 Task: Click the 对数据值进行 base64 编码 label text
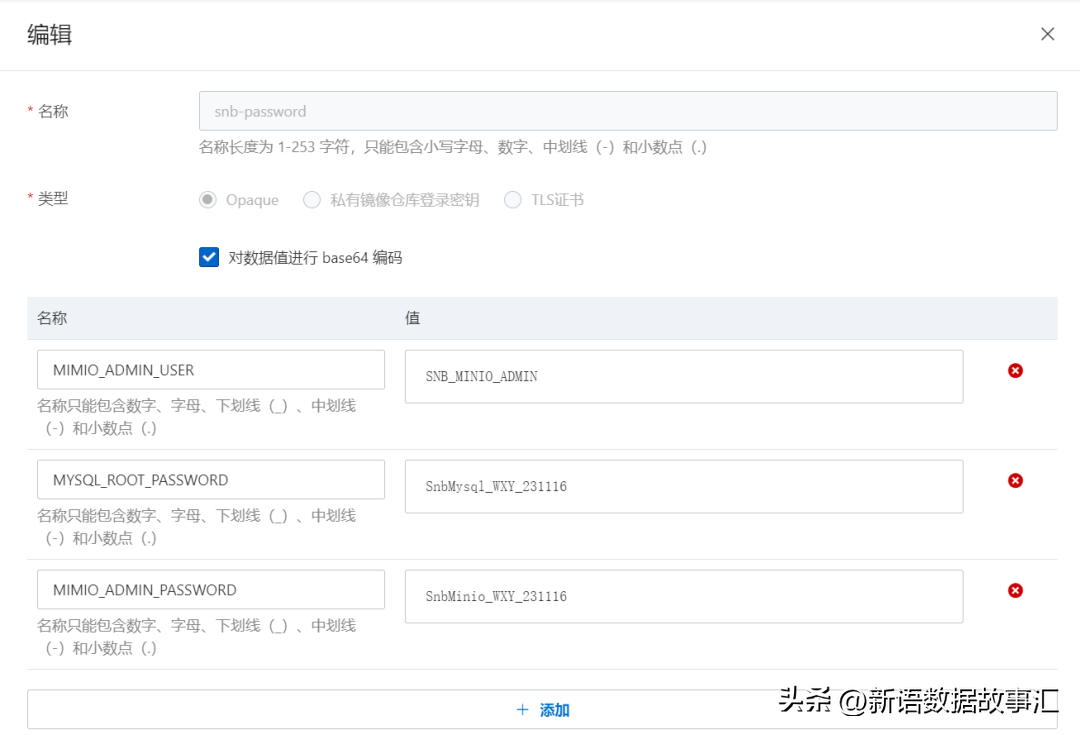(x=315, y=258)
